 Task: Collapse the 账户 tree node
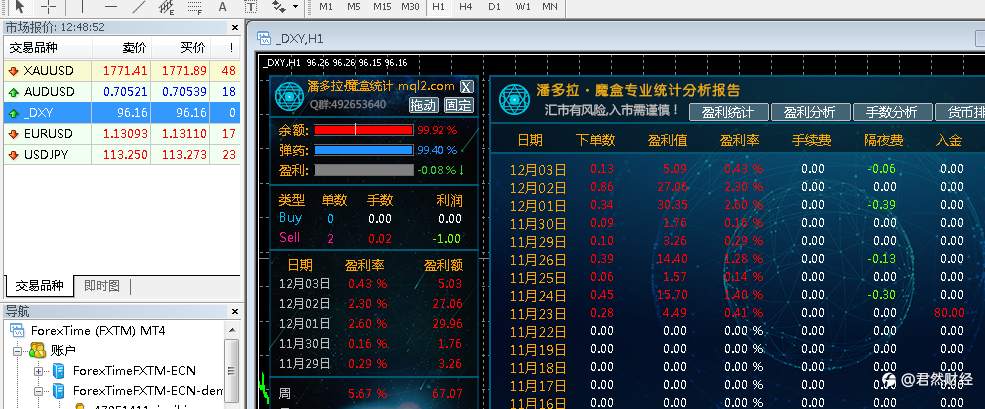(x=18, y=351)
